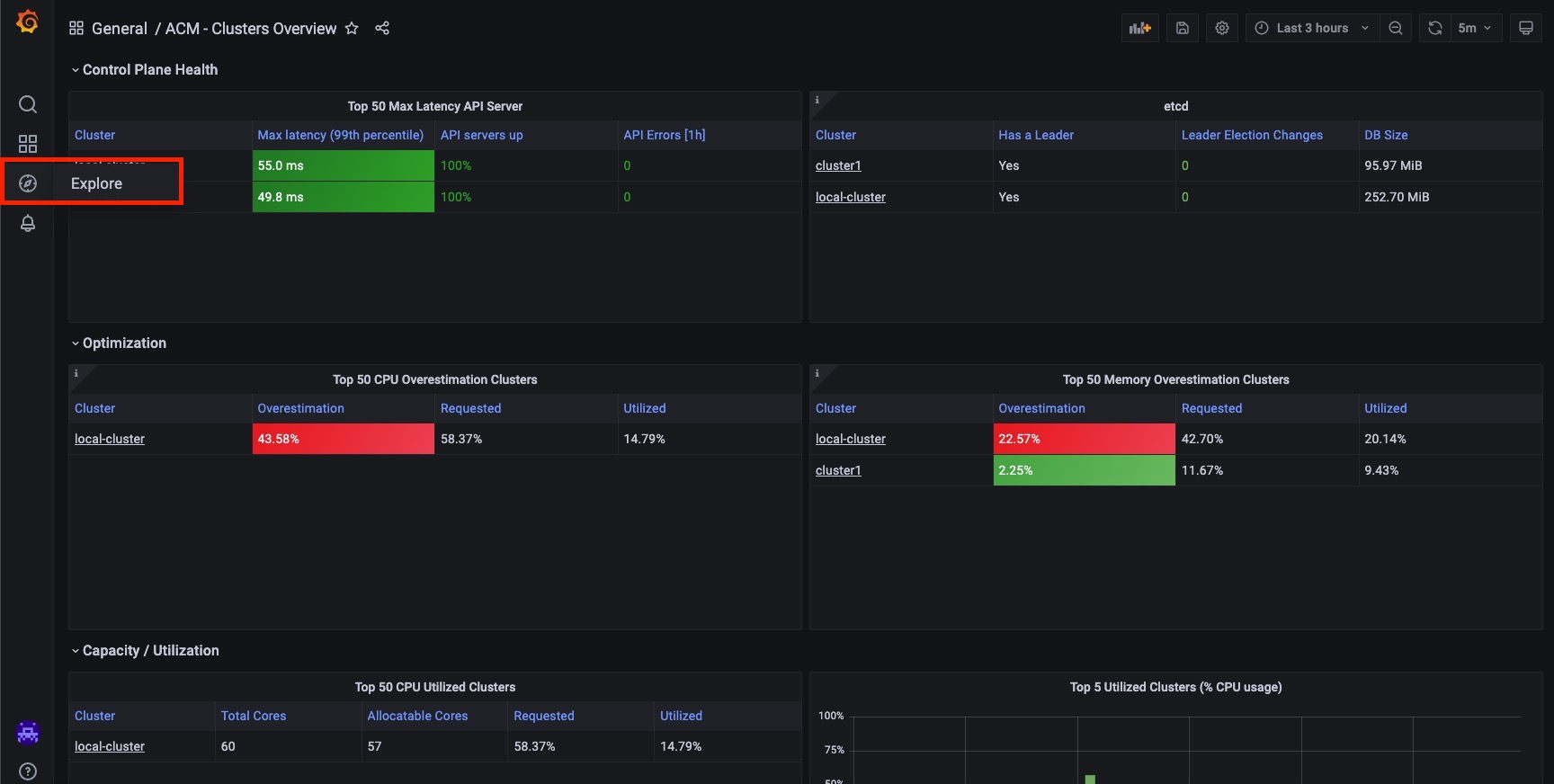Open dashboard settings gear

1222,28
